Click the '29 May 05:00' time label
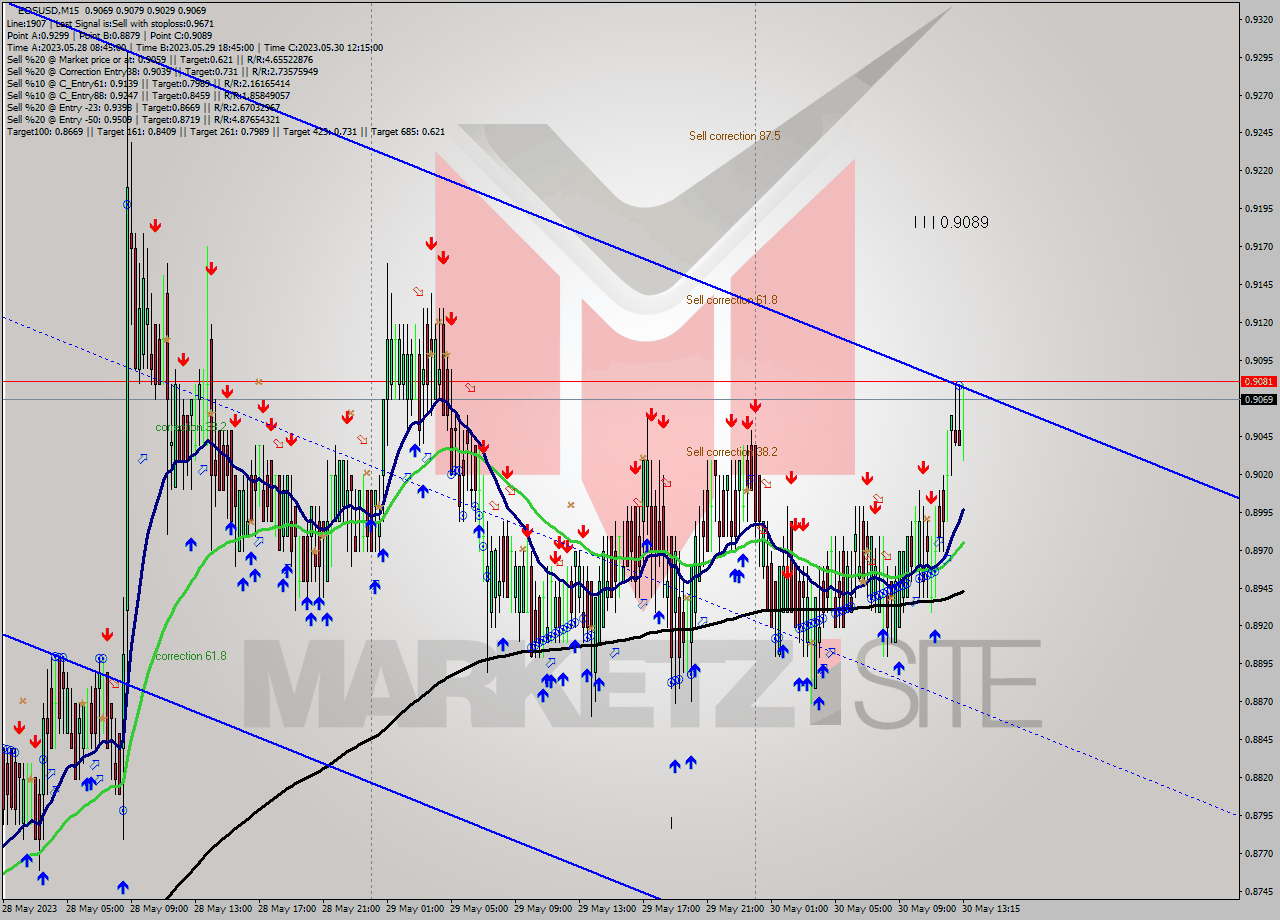1280x920 pixels. point(479,909)
